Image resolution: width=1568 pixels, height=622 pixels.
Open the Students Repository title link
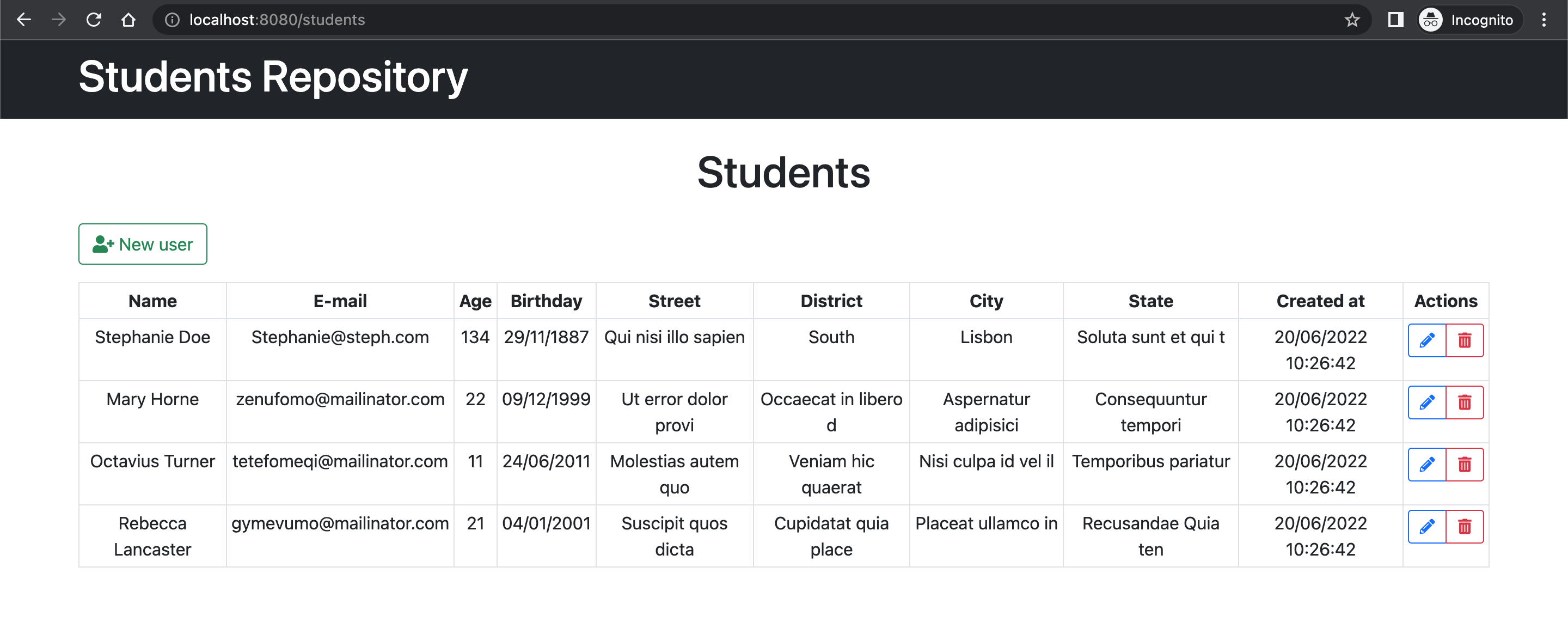pos(273,77)
